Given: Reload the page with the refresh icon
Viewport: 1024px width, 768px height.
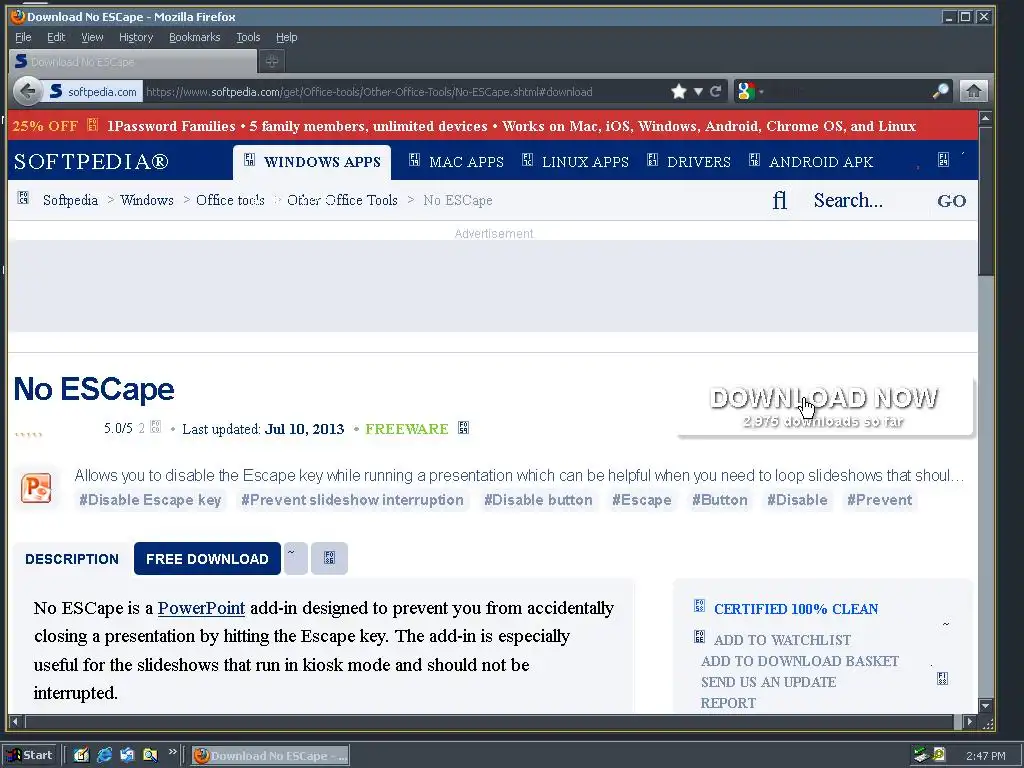Looking at the screenshot, I should [x=716, y=91].
